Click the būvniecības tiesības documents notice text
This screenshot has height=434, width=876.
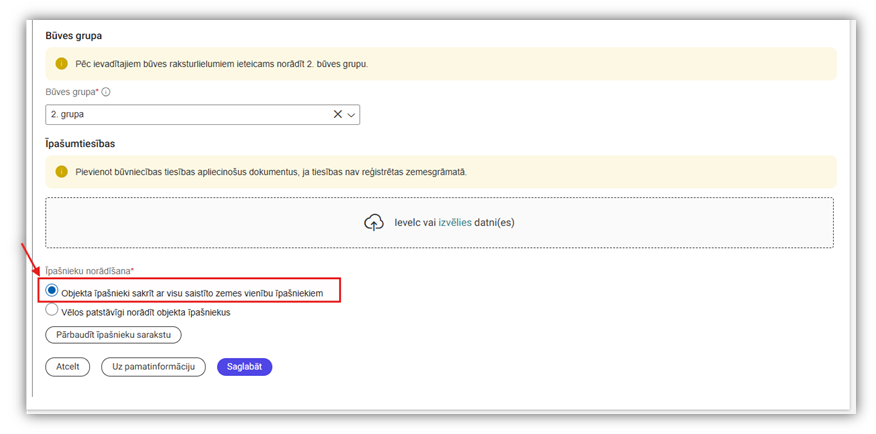pos(270,172)
